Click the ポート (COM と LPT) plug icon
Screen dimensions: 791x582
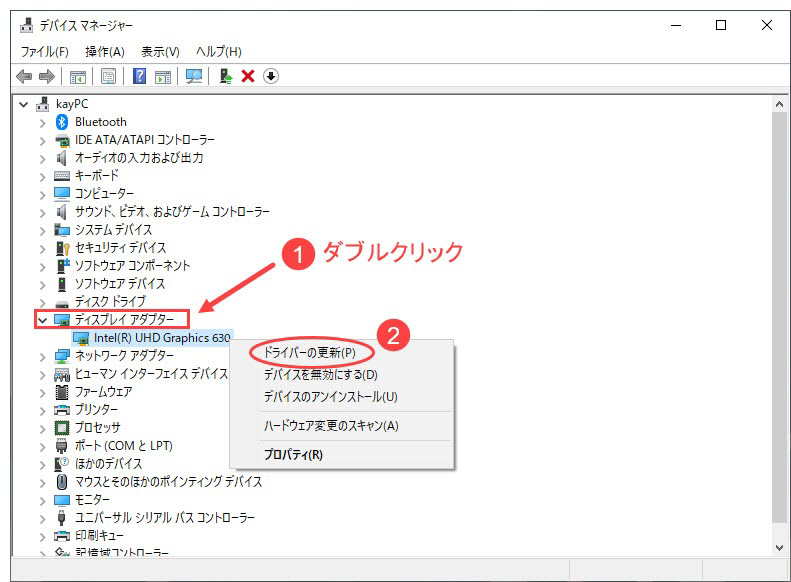pos(62,446)
